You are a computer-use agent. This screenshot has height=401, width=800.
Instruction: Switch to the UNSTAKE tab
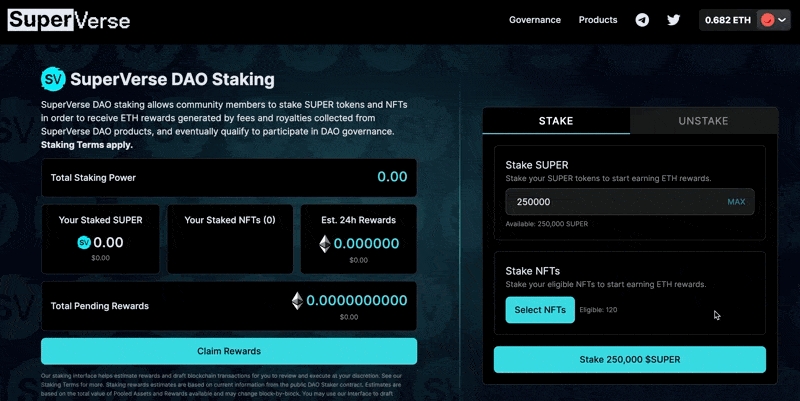703,121
